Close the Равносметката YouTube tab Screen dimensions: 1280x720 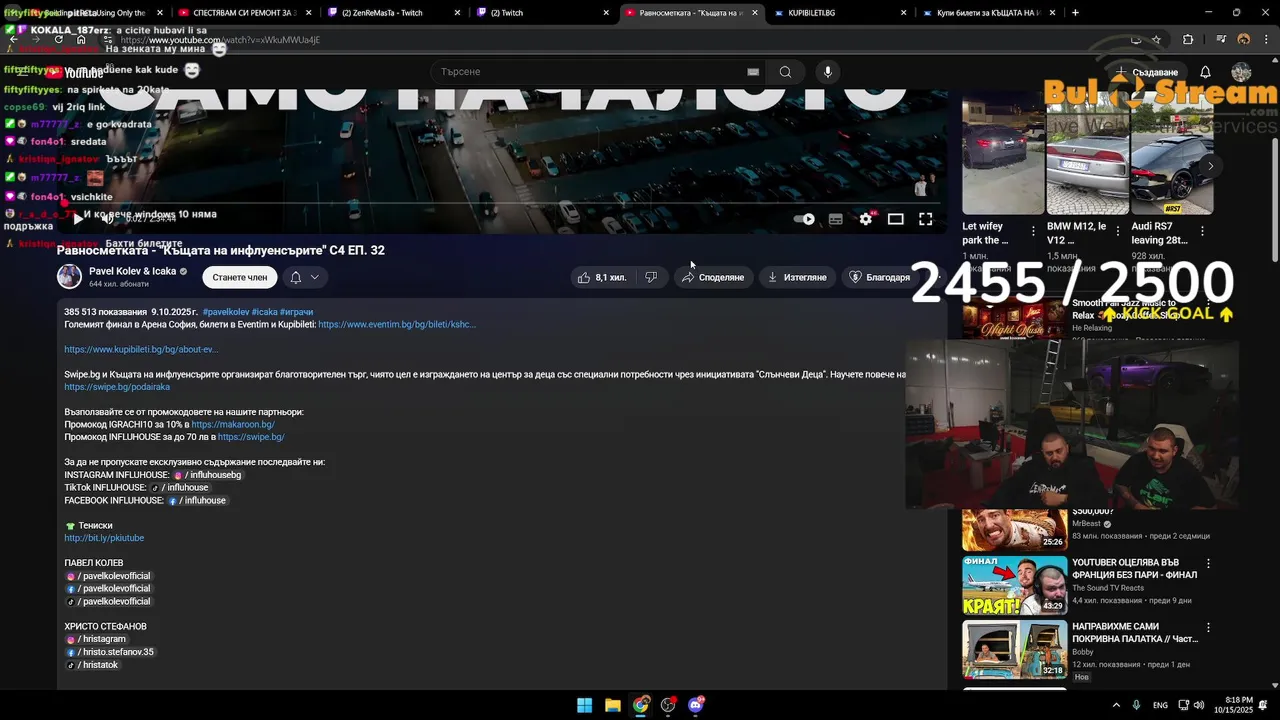click(x=755, y=13)
